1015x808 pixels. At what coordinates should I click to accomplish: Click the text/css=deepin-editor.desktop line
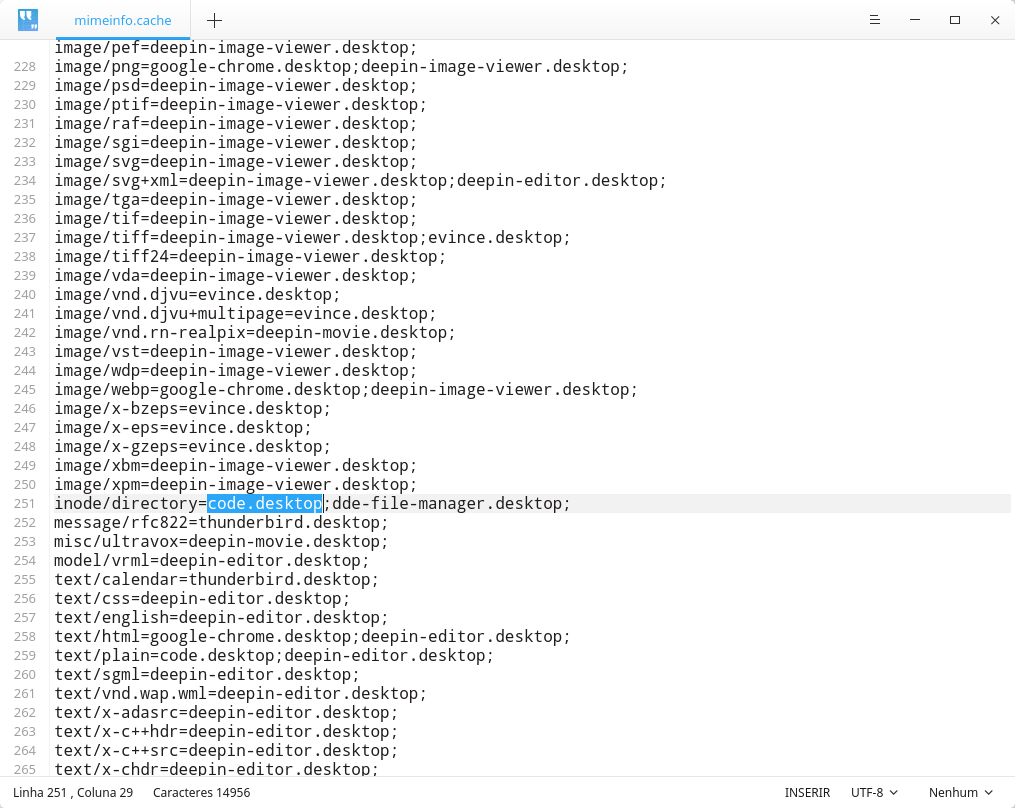[x=202, y=598]
